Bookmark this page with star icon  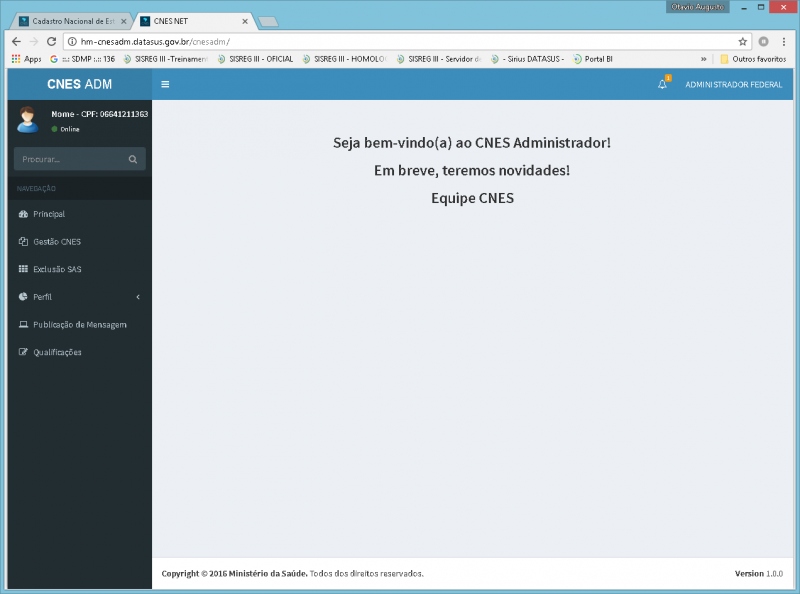(x=743, y=42)
